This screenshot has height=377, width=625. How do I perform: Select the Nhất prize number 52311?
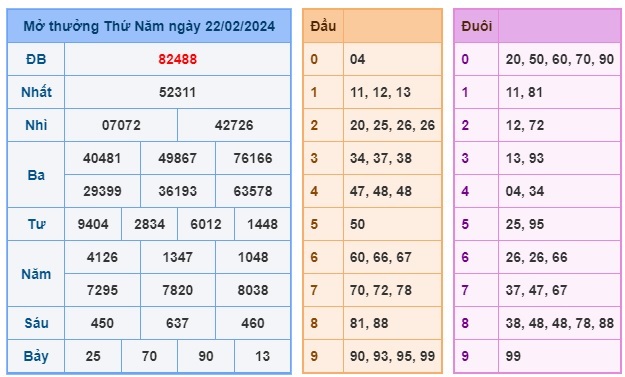click(177, 92)
